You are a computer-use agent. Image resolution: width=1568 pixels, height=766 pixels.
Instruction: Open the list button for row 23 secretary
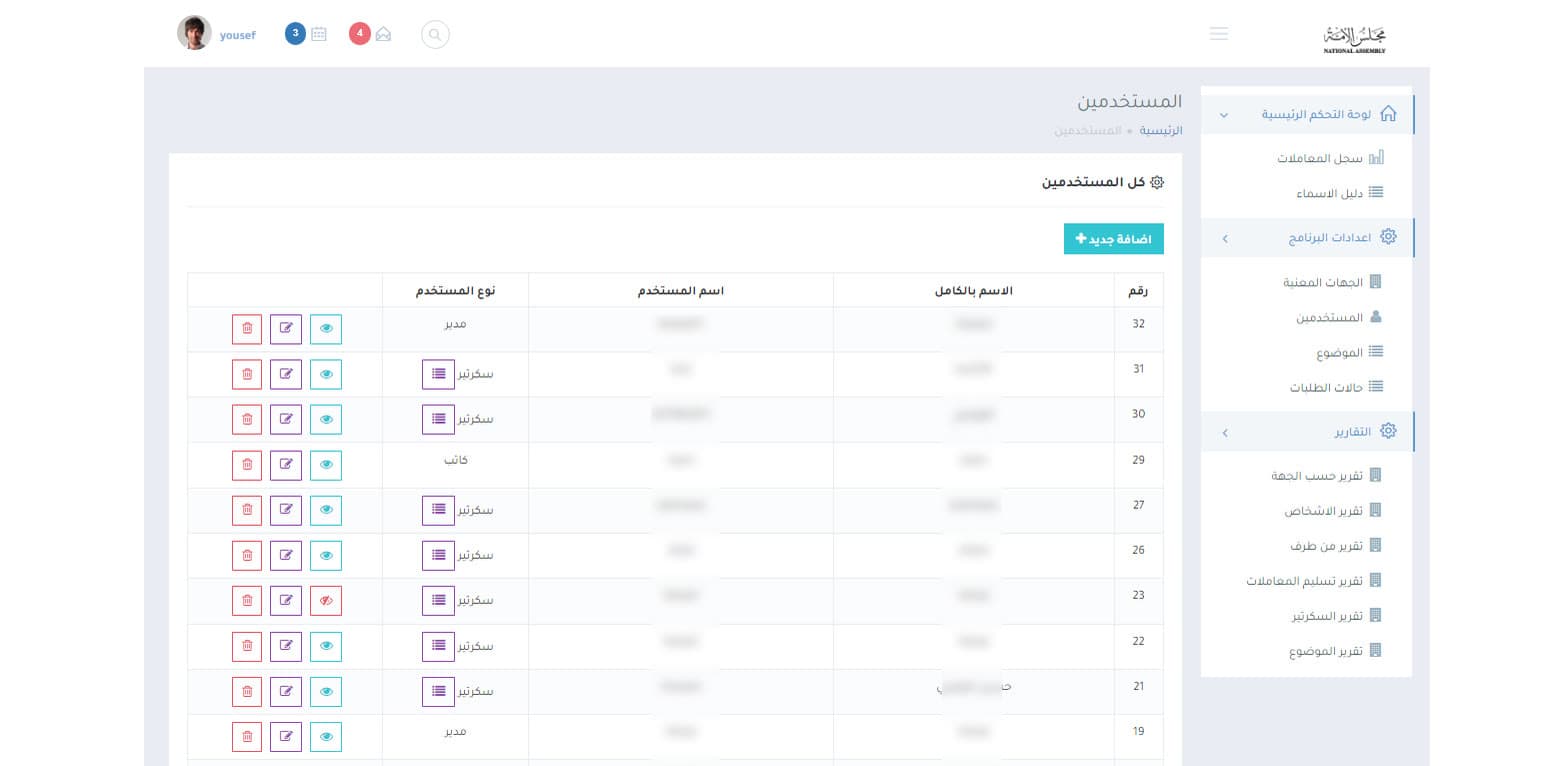[x=439, y=601]
